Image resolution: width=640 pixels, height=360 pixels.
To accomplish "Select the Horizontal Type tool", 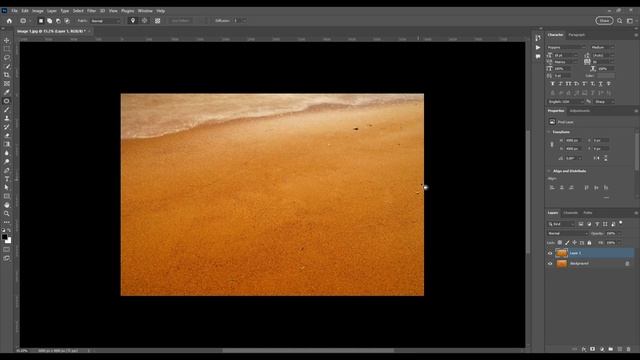I will coord(7,179).
